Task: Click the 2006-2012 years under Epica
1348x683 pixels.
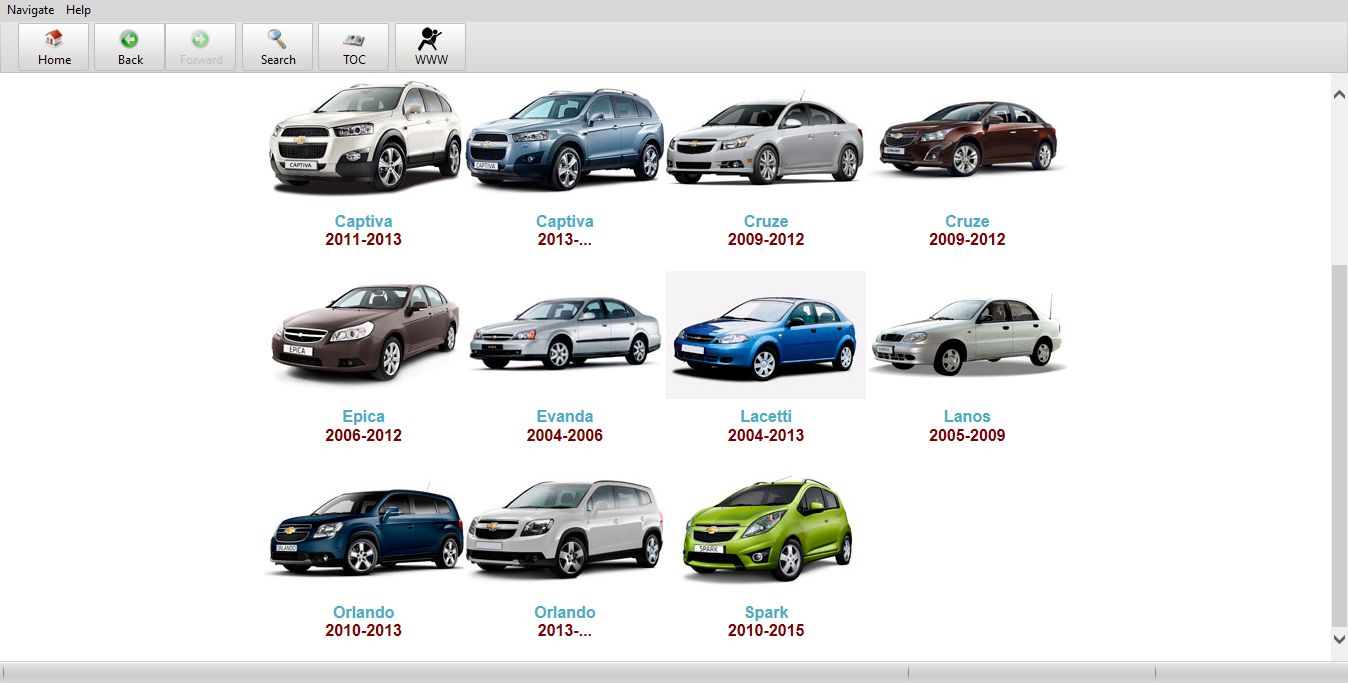Action: [x=363, y=435]
